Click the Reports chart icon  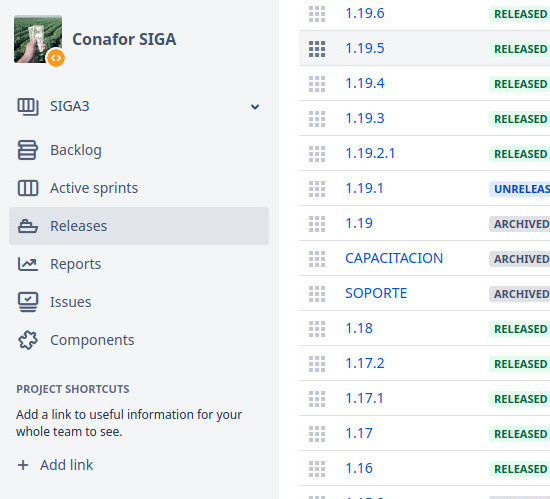28,264
